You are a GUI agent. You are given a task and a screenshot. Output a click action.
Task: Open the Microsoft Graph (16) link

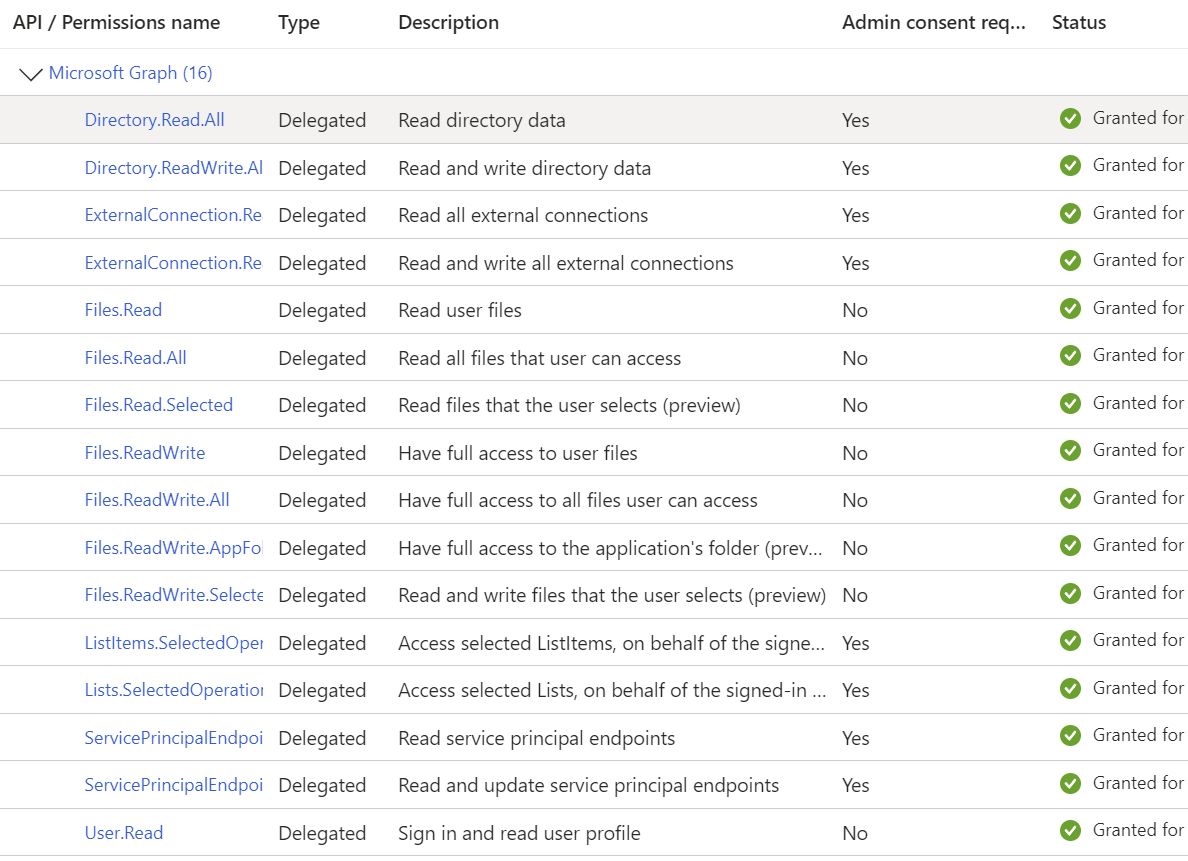(130, 73)
